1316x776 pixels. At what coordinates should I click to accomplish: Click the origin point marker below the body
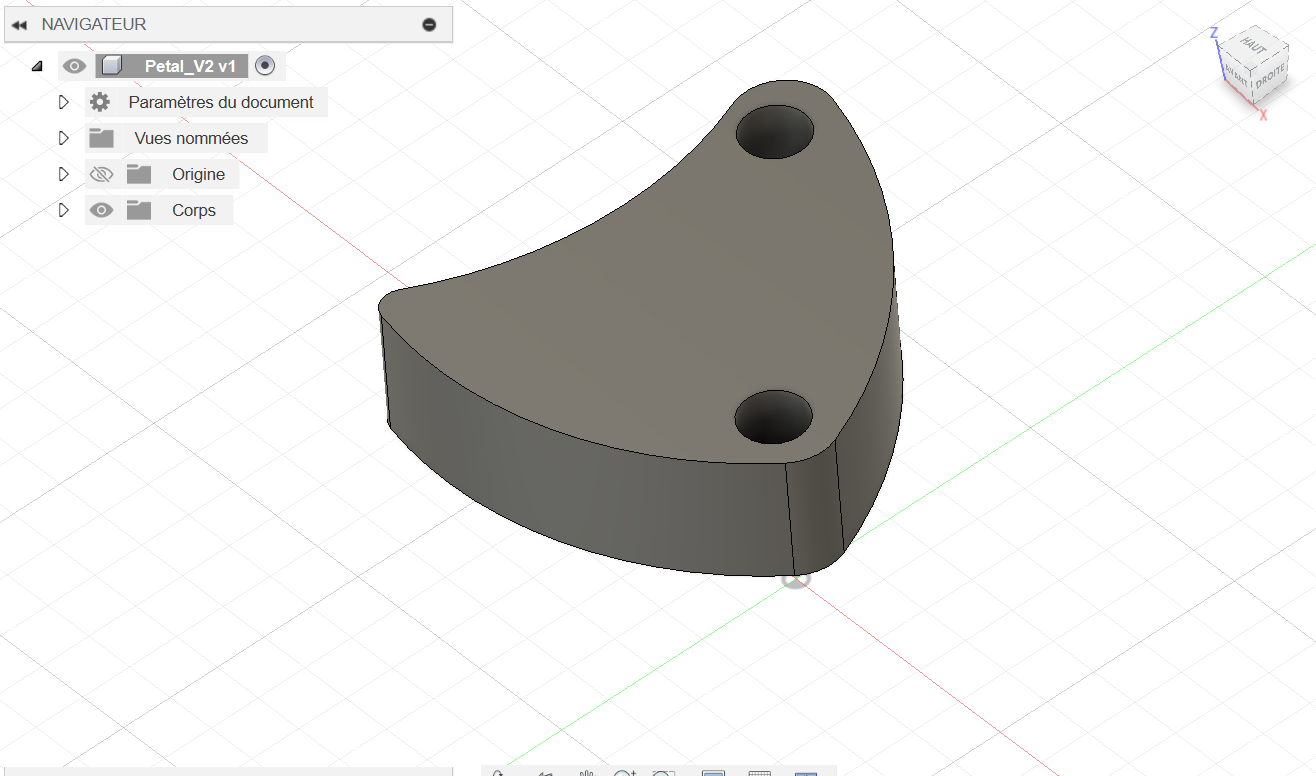point(795,579)
